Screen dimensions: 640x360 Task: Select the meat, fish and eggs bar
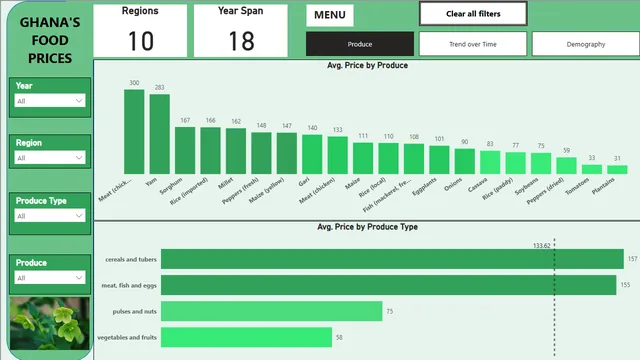[389, 285]
